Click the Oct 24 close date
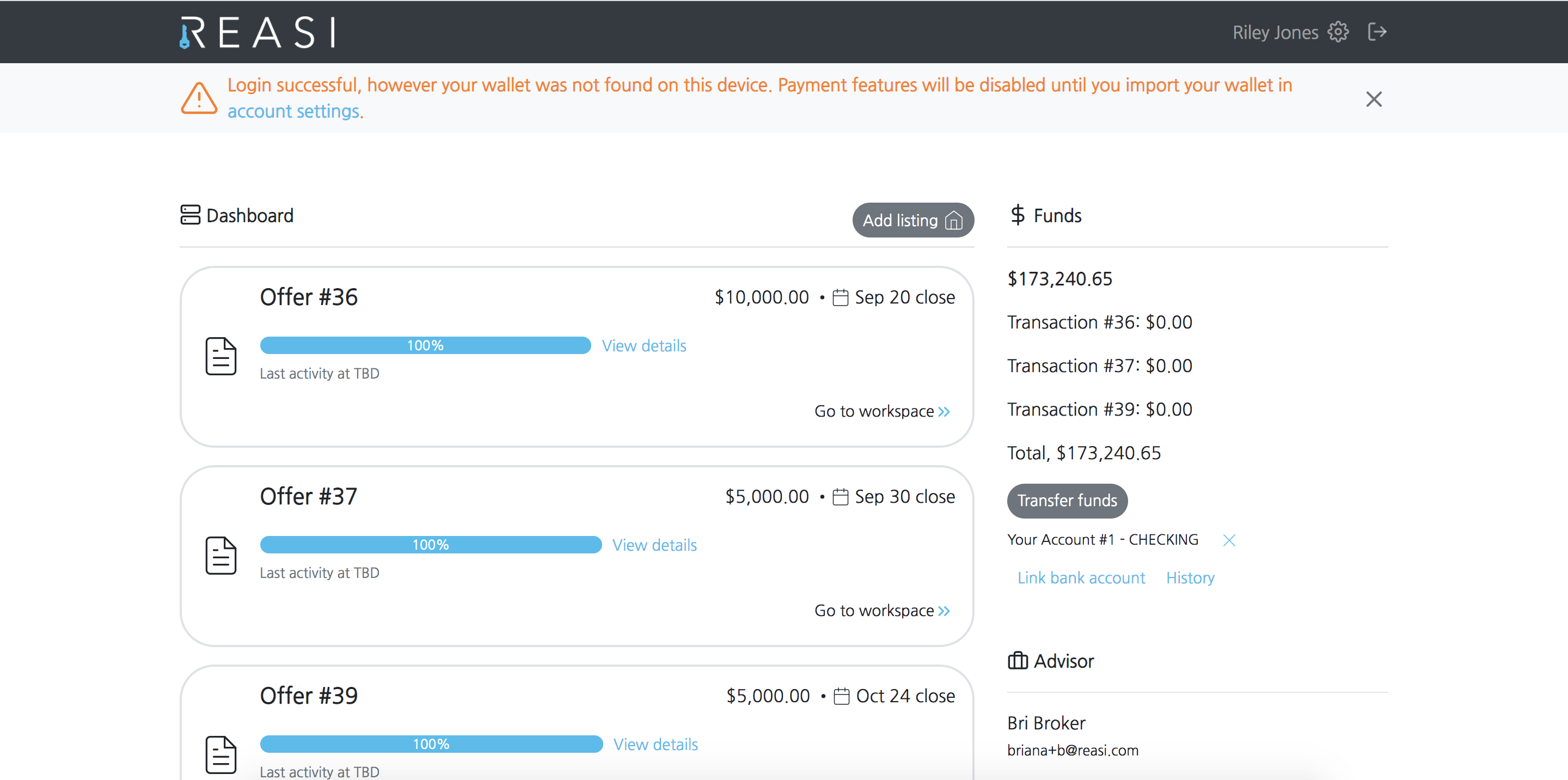1568x780 pixels. pos(905,696)
